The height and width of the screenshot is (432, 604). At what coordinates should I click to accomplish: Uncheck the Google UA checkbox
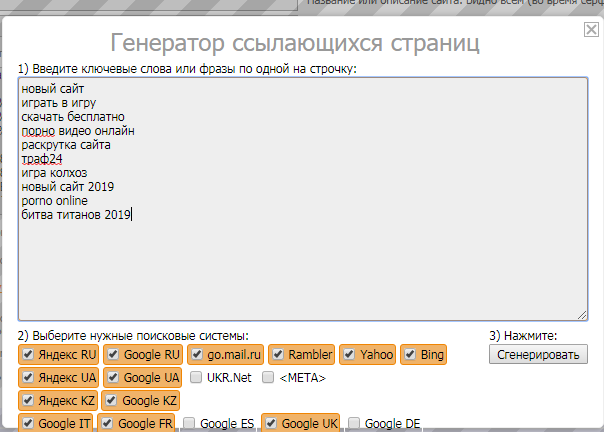click(x=113, y=378)
